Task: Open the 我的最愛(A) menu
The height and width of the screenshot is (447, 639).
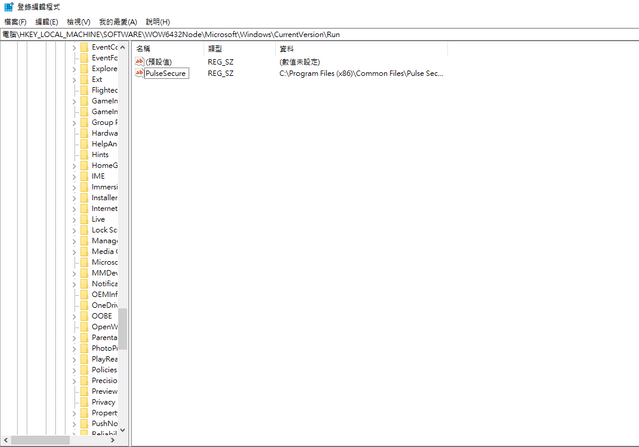Action: coord(118,21)
